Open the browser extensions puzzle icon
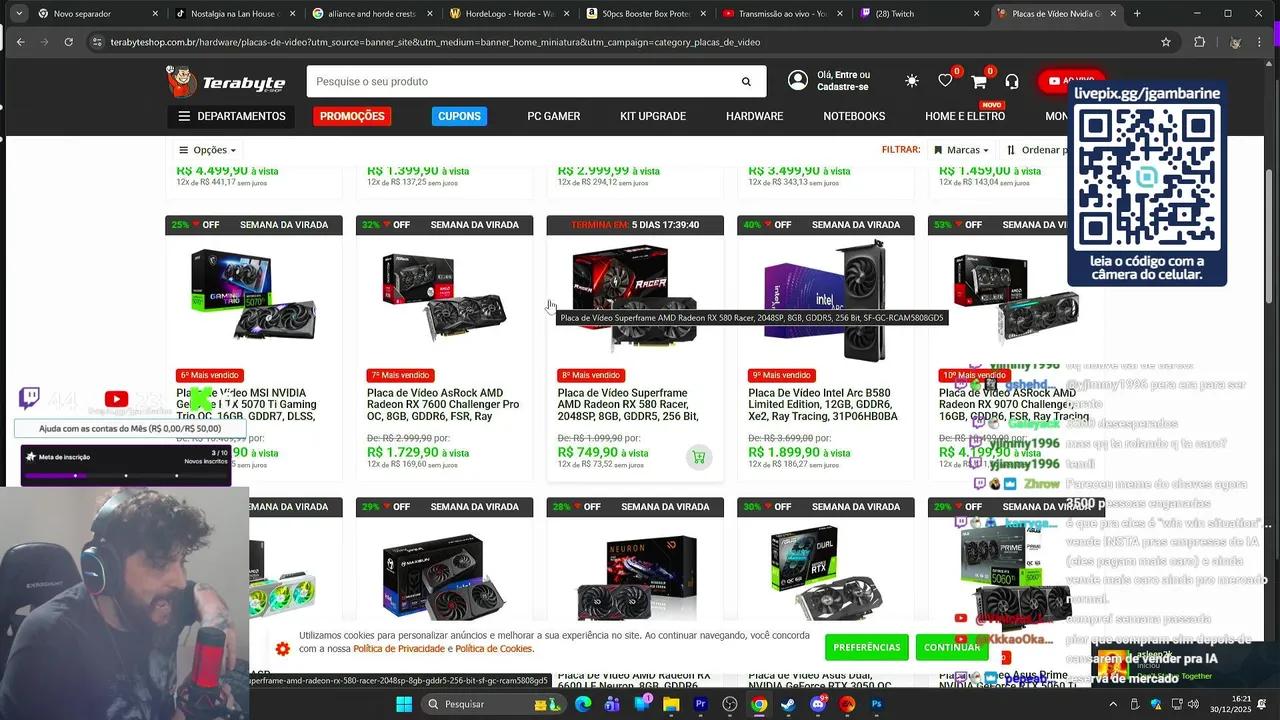This screenshot has width=1280, height=720. click(1199, 42)
